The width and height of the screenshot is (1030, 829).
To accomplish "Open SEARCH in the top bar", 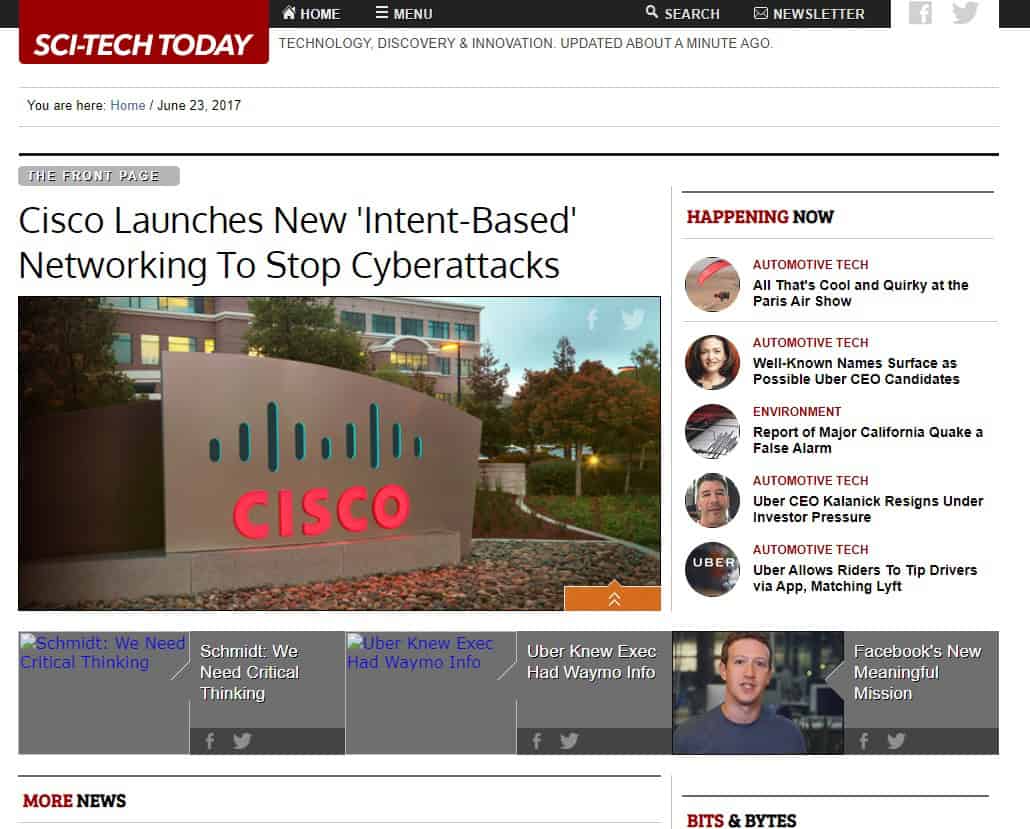I will [683, 13].
